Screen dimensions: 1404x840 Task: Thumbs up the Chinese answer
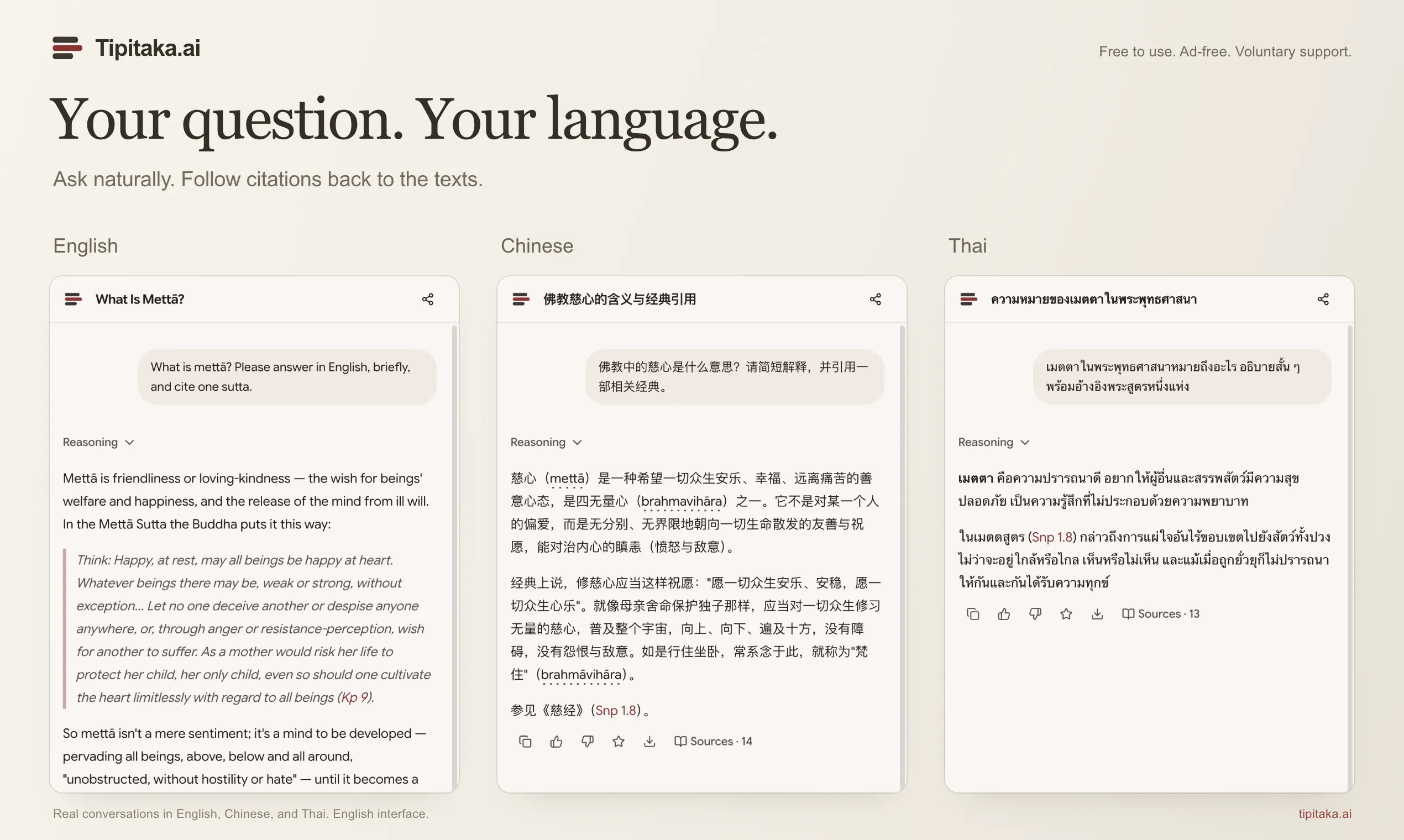(x=556, y=742)
